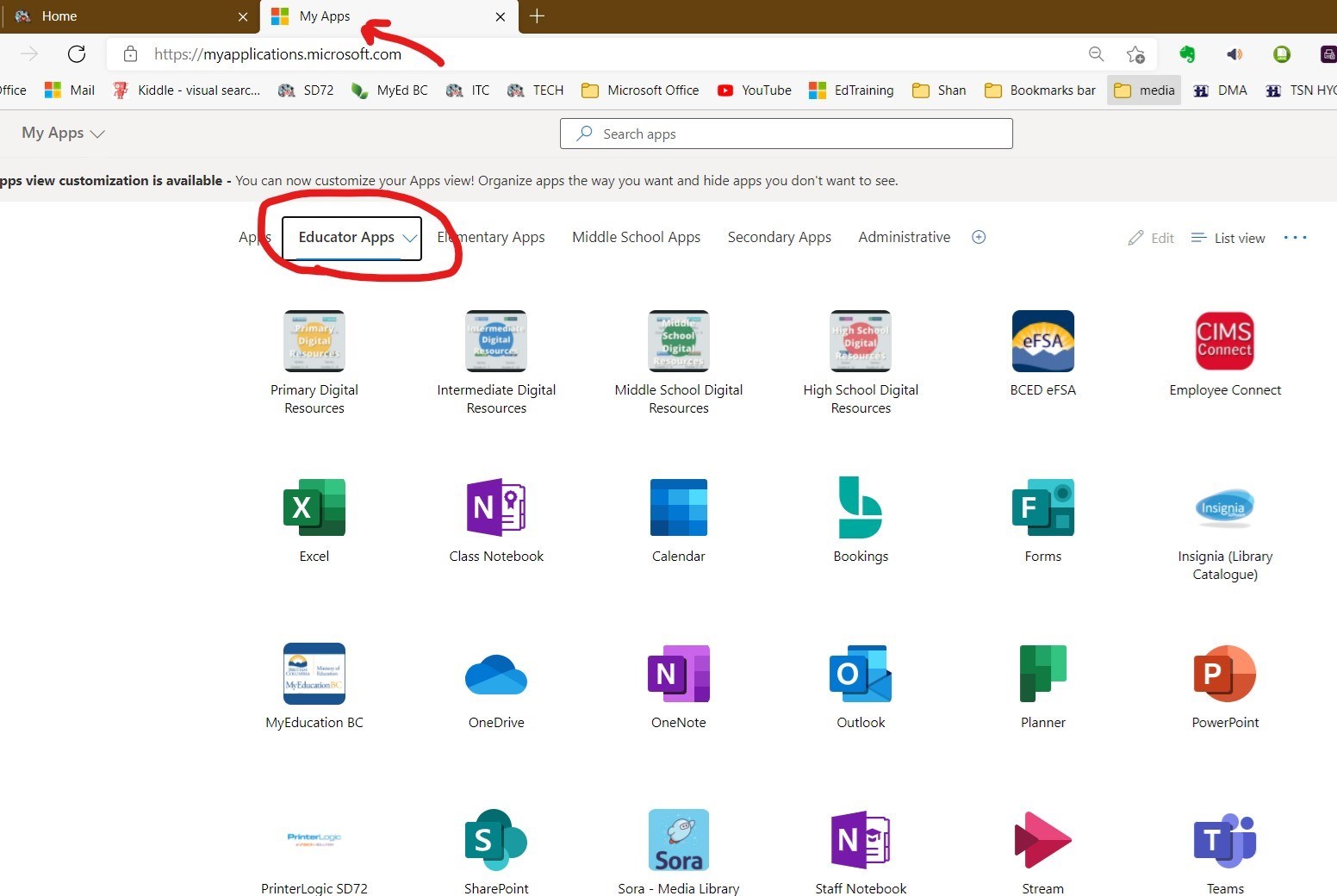
Task: Open the TECH bookmark
Action: click(x=535, y=90)
